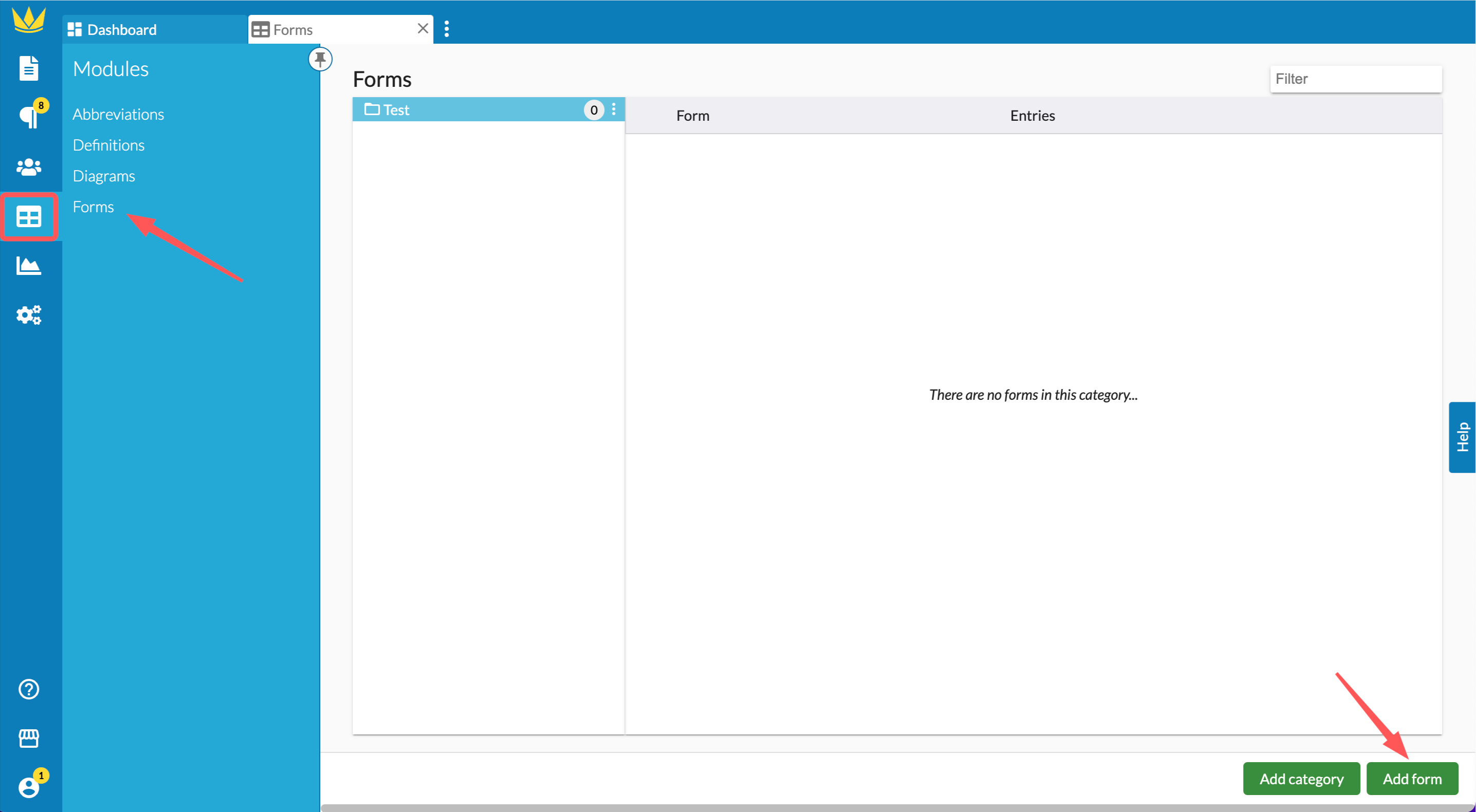Select the highlighted Forms module icon
This screenshot has height=812, width=1476.
[29, 216]
